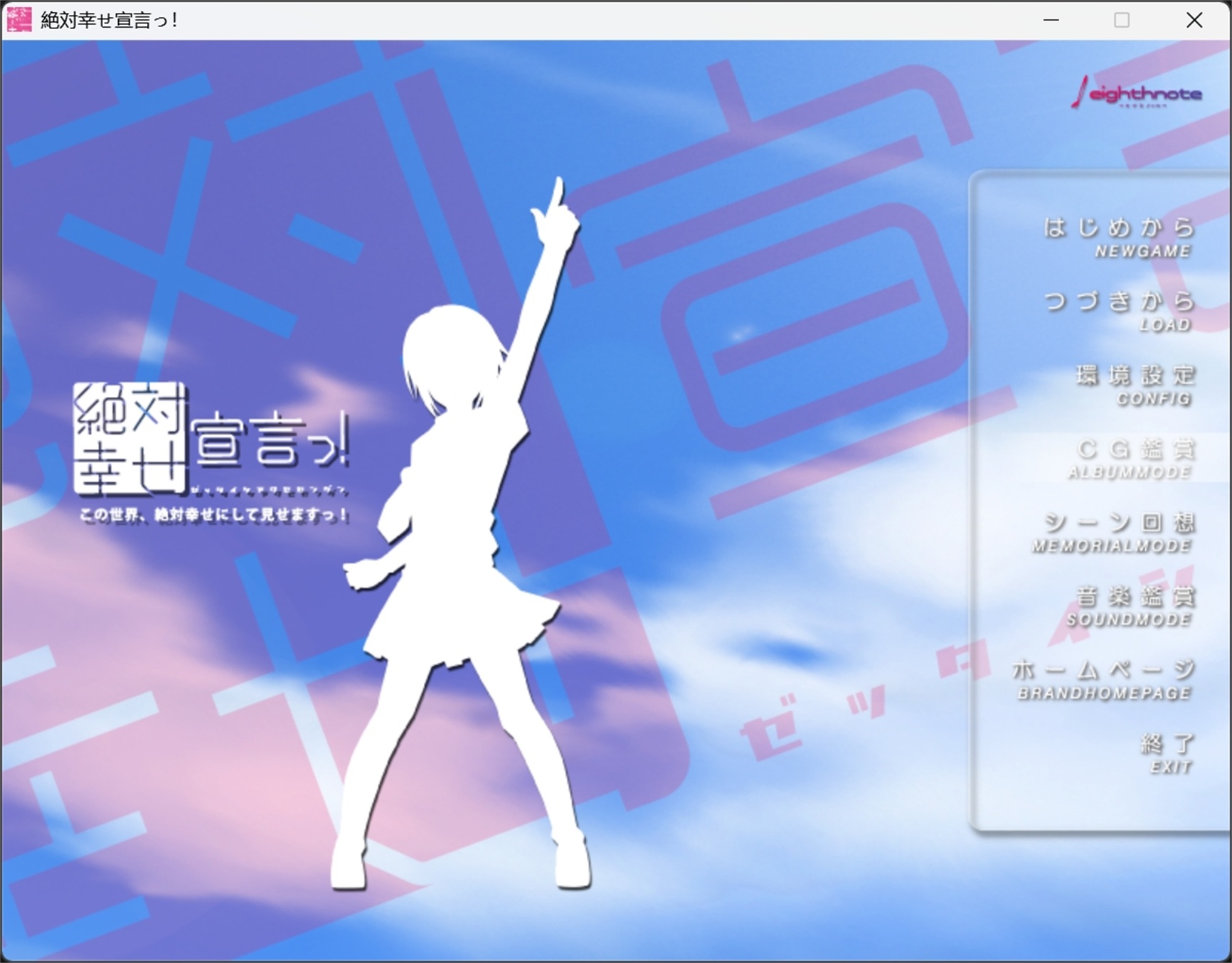Choose 終了 EXIT to quit game
Image resolution: width=1232 pixels, height=963 pixels.
1167,753
